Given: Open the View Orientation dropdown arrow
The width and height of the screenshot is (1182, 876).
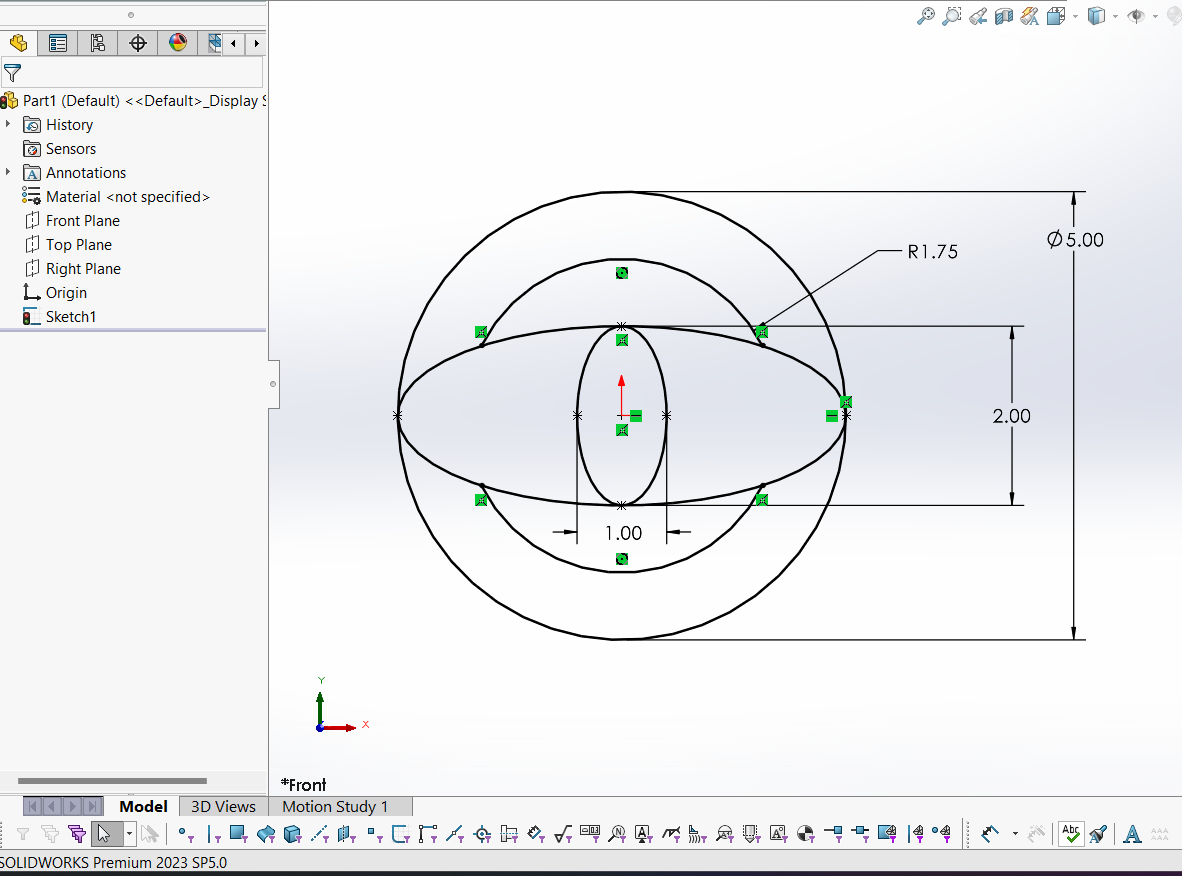Looking at the screenshot, I should click(x=1075, y=16).
